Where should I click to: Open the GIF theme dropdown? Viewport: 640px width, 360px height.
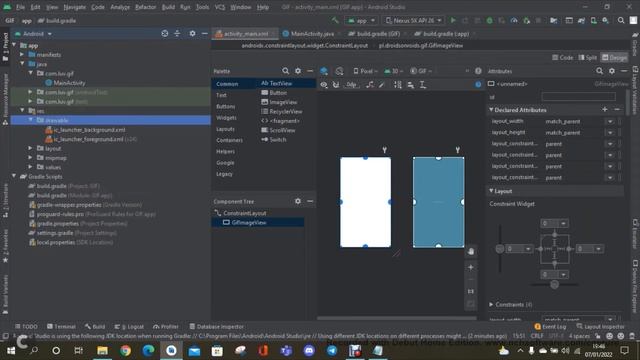point(421,71)
